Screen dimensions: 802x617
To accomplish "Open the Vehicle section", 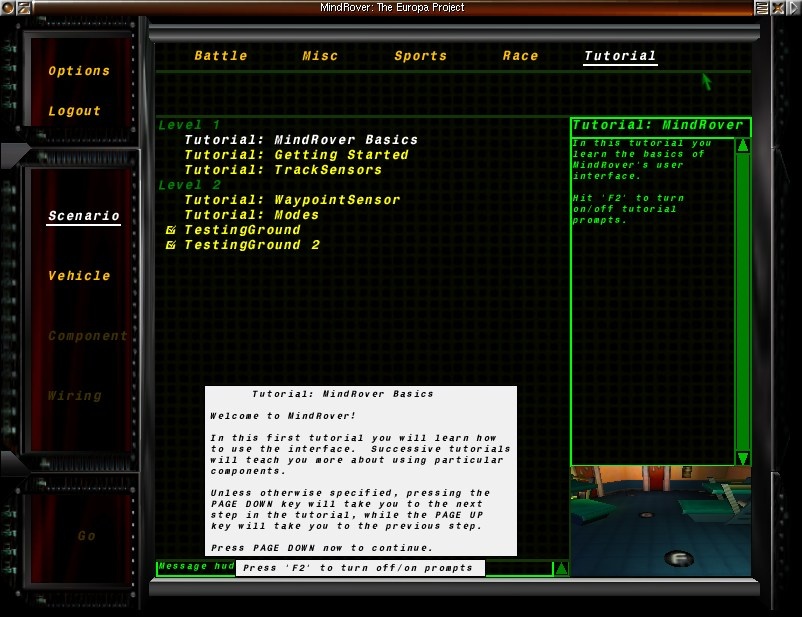I will tap(79, 275).
